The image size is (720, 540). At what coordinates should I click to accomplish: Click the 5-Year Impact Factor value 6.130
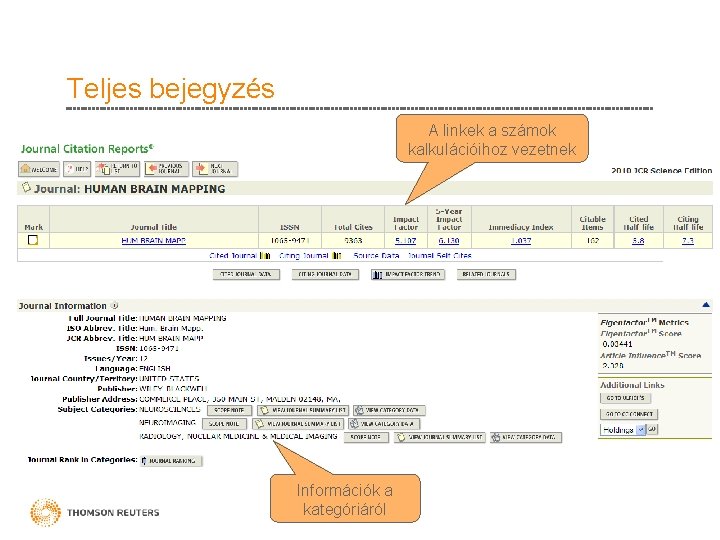click(x=449, y=241)
